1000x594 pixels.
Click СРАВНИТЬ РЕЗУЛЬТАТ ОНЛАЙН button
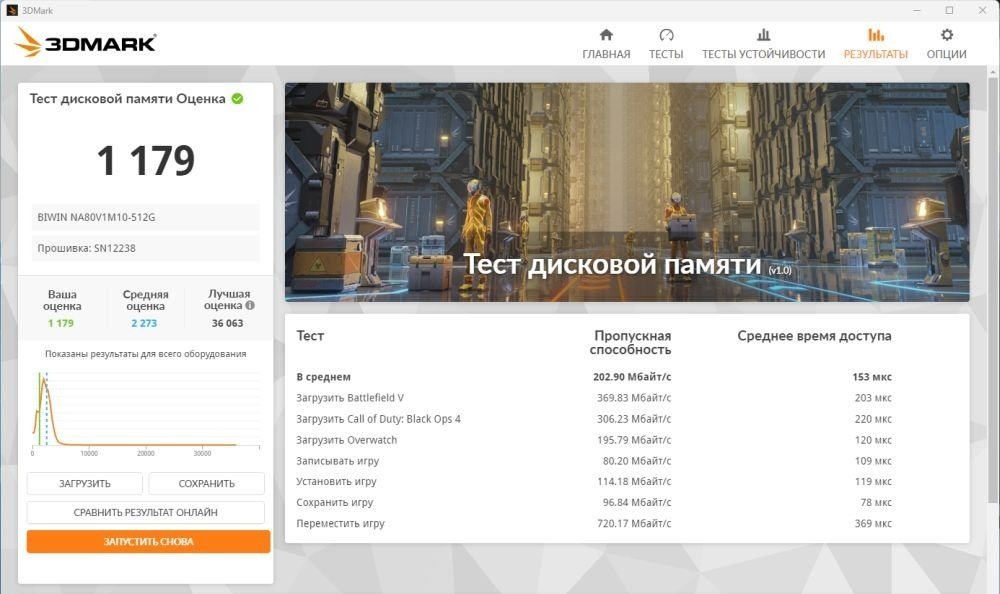145,512
